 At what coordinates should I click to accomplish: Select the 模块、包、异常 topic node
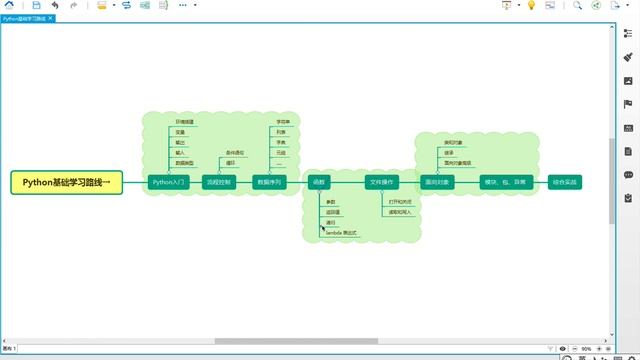click(506, 182)
